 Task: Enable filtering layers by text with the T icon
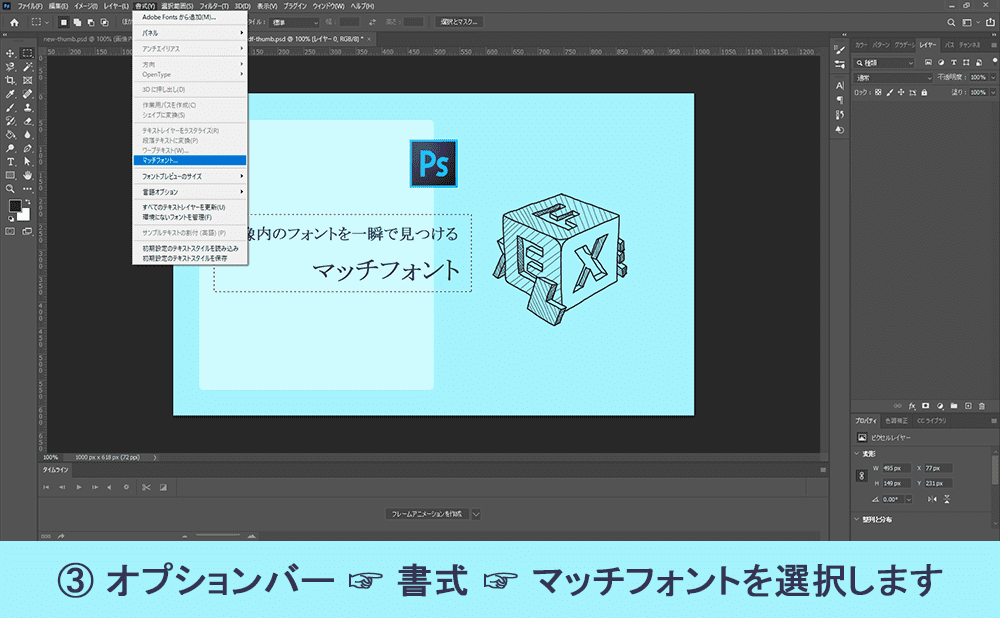coord(954,63)
